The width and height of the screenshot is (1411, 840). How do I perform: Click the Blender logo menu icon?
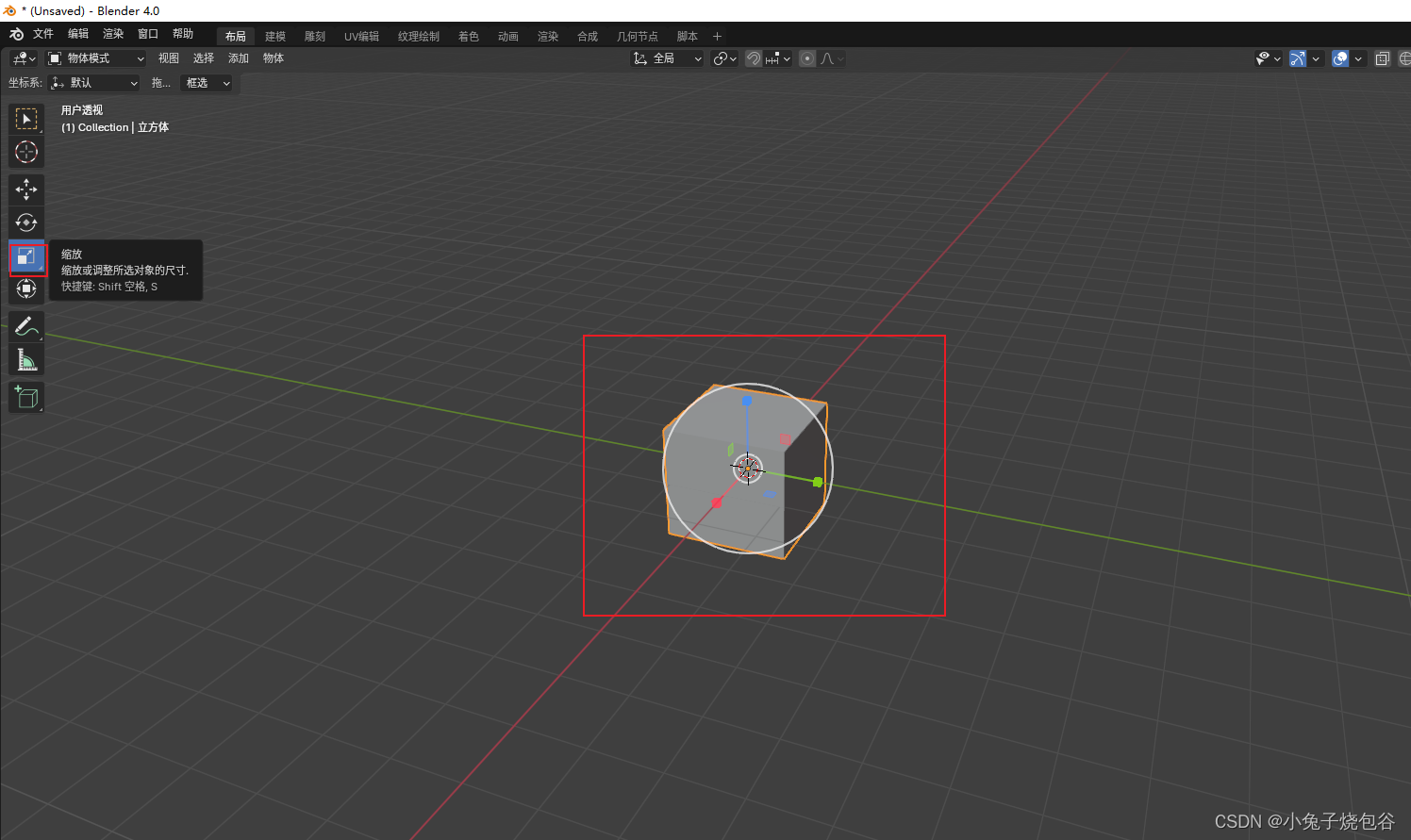point(16,35)
